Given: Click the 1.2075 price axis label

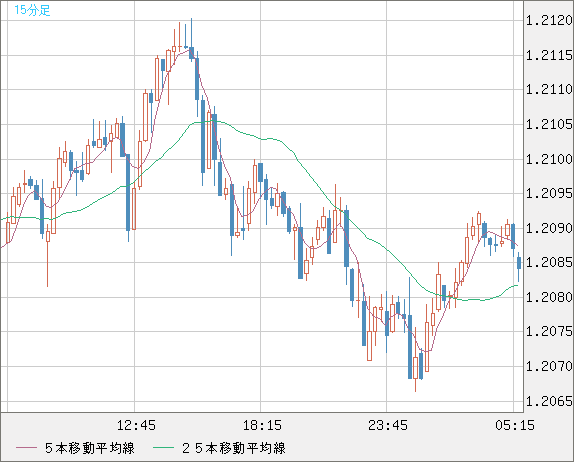Looking at the screenshot, I should click(x=549, y=331).
